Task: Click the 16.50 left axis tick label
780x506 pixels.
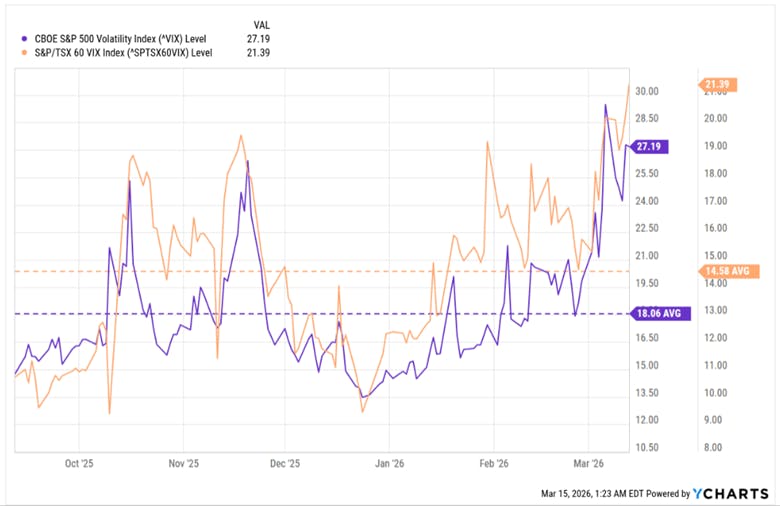Action: [x=647, y=337]
